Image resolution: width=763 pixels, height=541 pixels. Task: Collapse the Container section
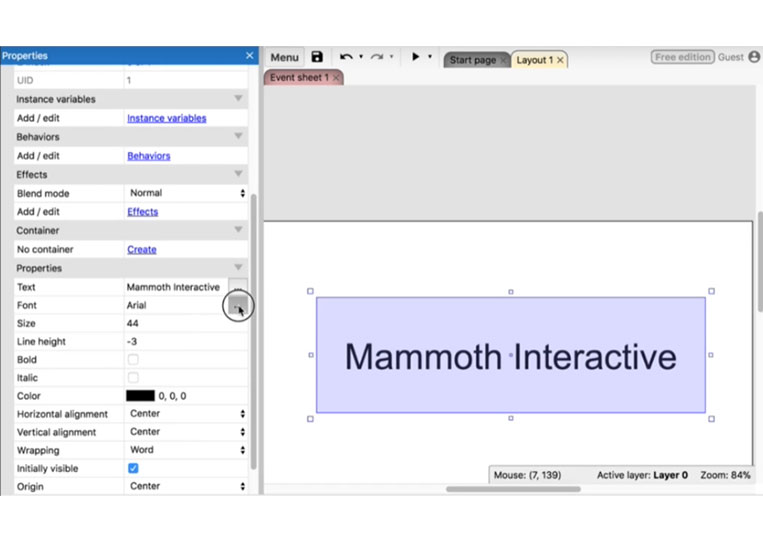[238, 229]
